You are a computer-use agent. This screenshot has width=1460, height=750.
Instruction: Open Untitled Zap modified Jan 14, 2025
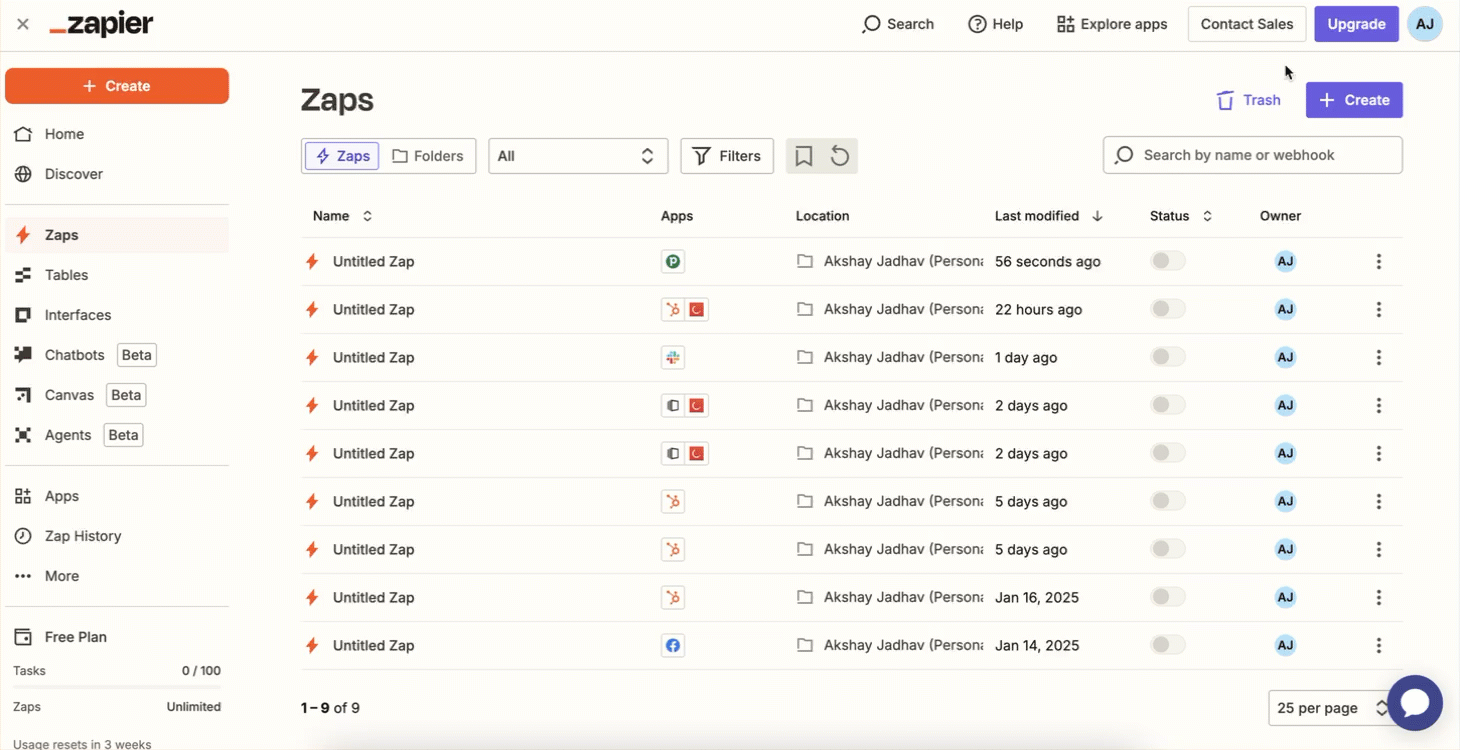click(373, 645)
